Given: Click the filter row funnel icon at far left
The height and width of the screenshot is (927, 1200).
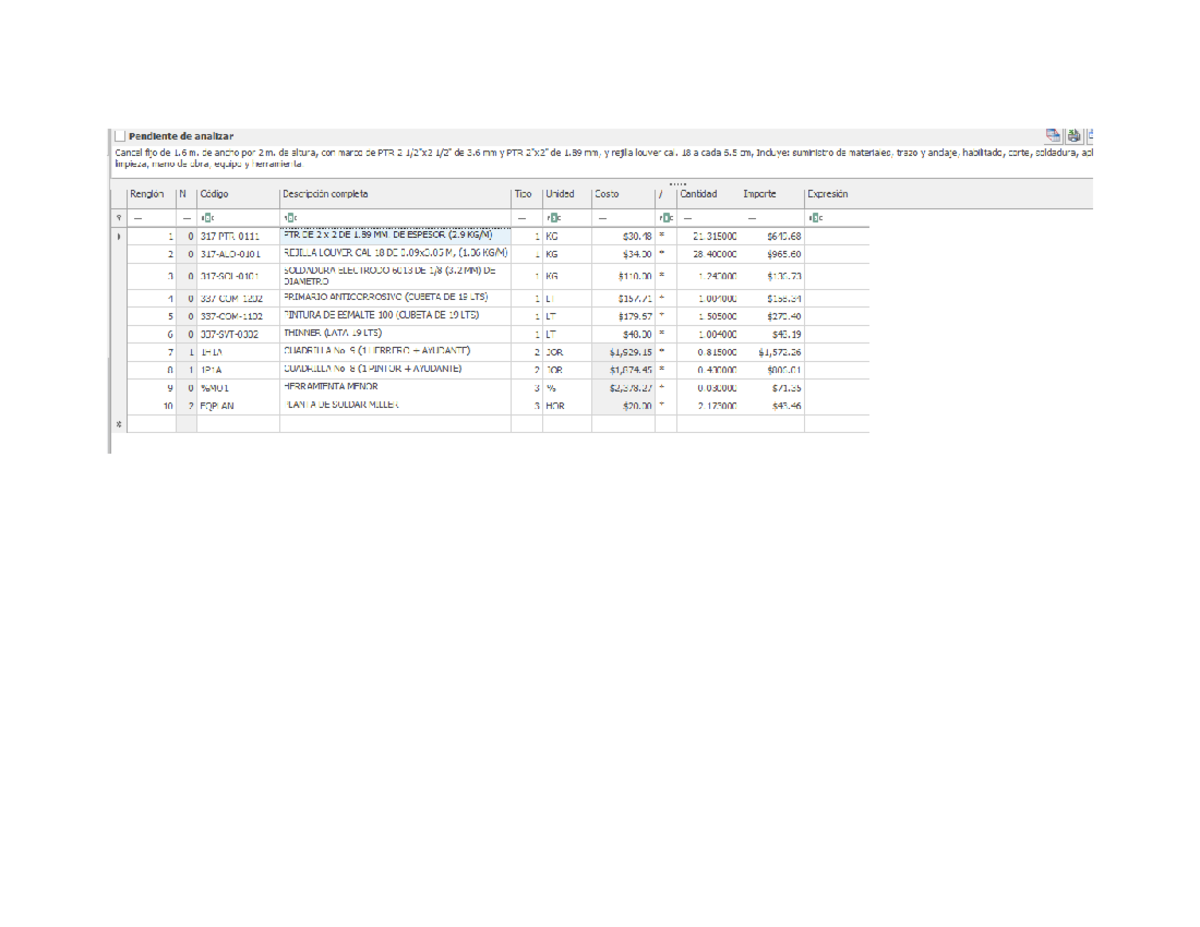Looking at the screenshot, I should click(x=118, y=217).
